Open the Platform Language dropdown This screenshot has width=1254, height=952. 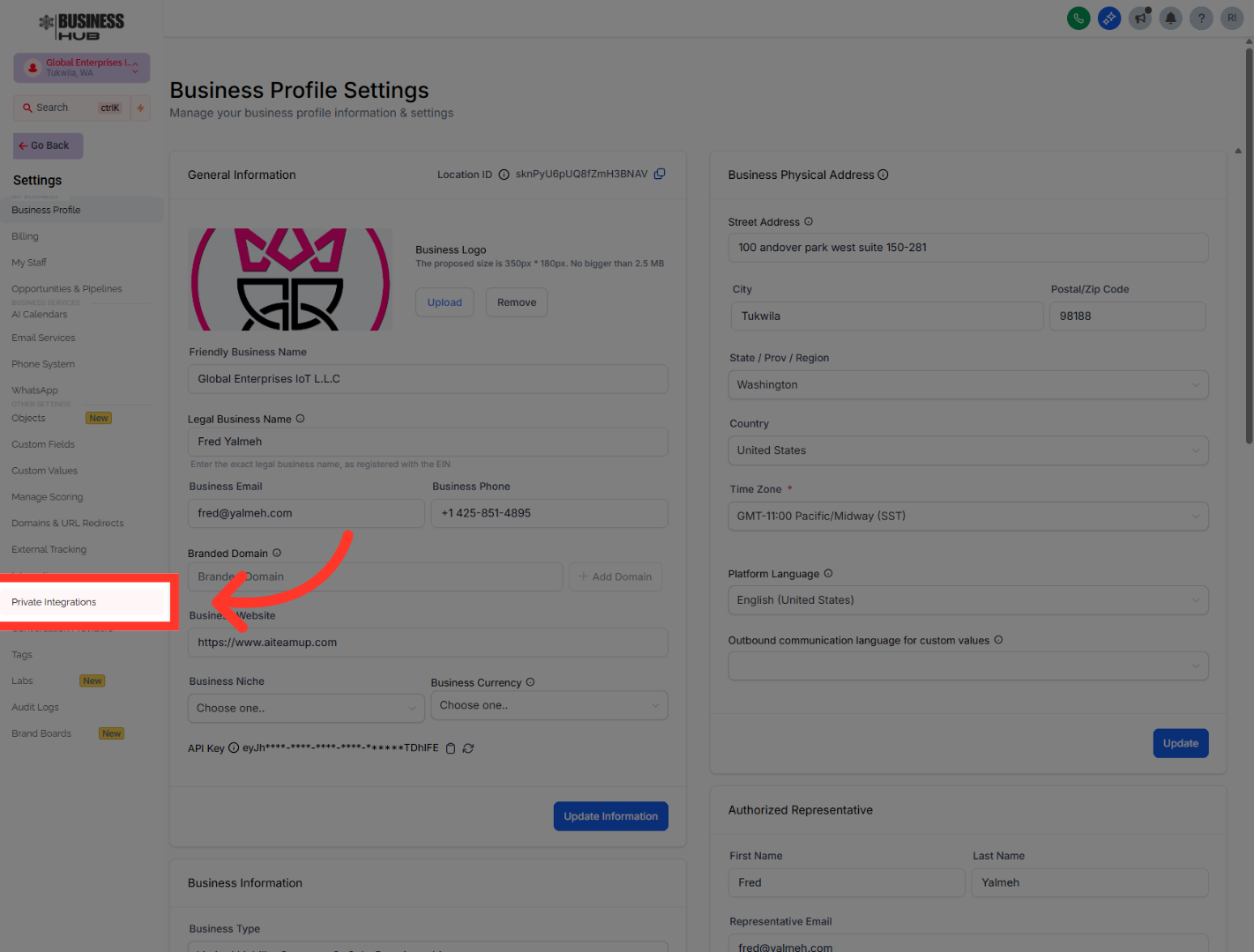[968, 600]
